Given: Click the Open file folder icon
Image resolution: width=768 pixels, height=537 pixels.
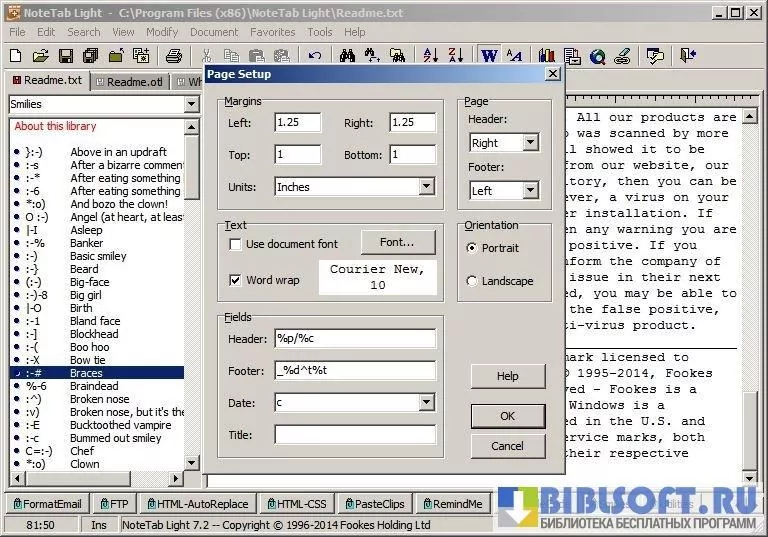Looking at the screenshot, I should [41, 56].
